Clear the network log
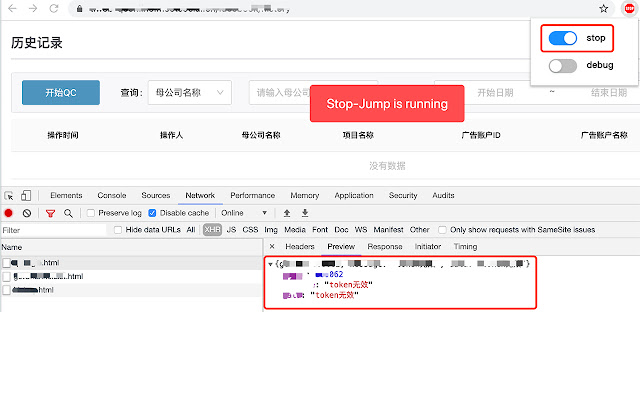This screenshot has height=400, width=640. [27, 213]
